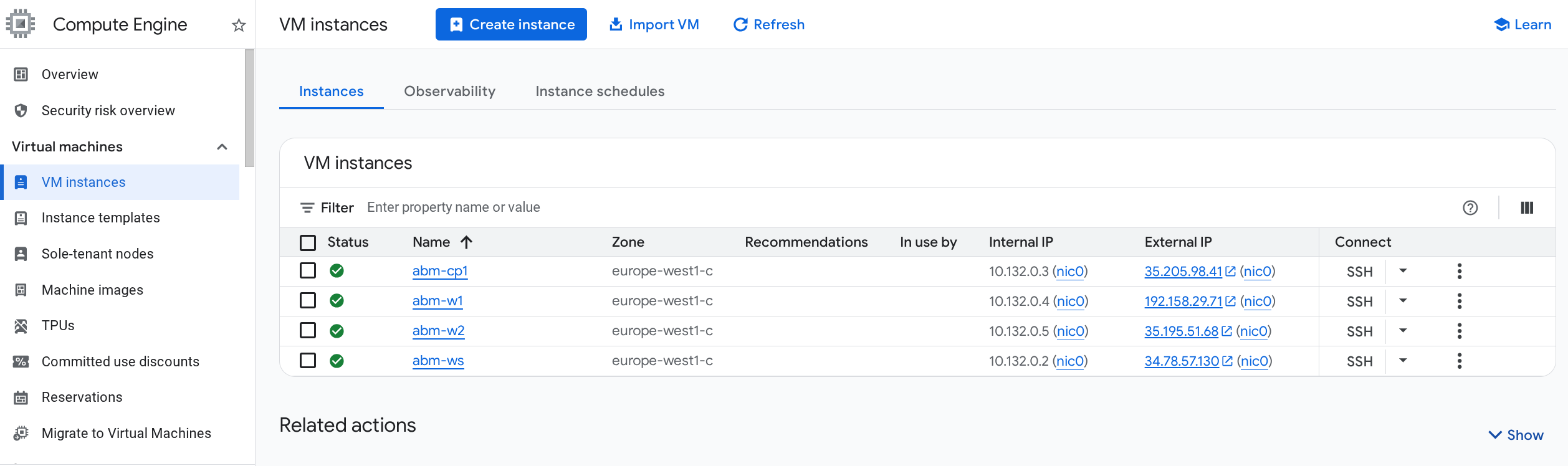
Task: Click the running status icon for abm-cp1
Action: pos(337,270)
